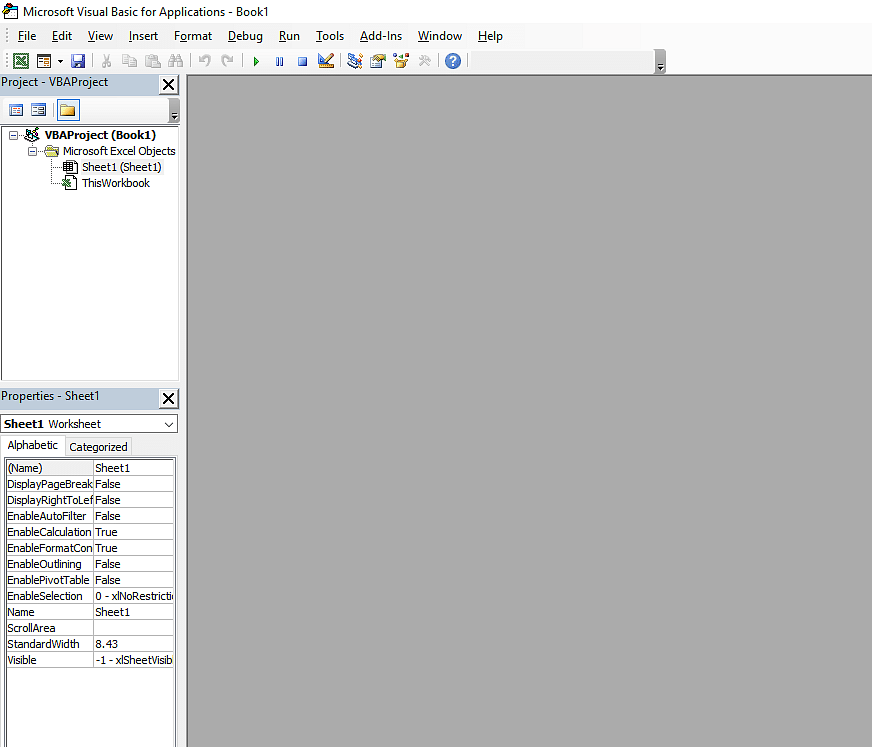Open the Format menu

[x=193, y=36]
